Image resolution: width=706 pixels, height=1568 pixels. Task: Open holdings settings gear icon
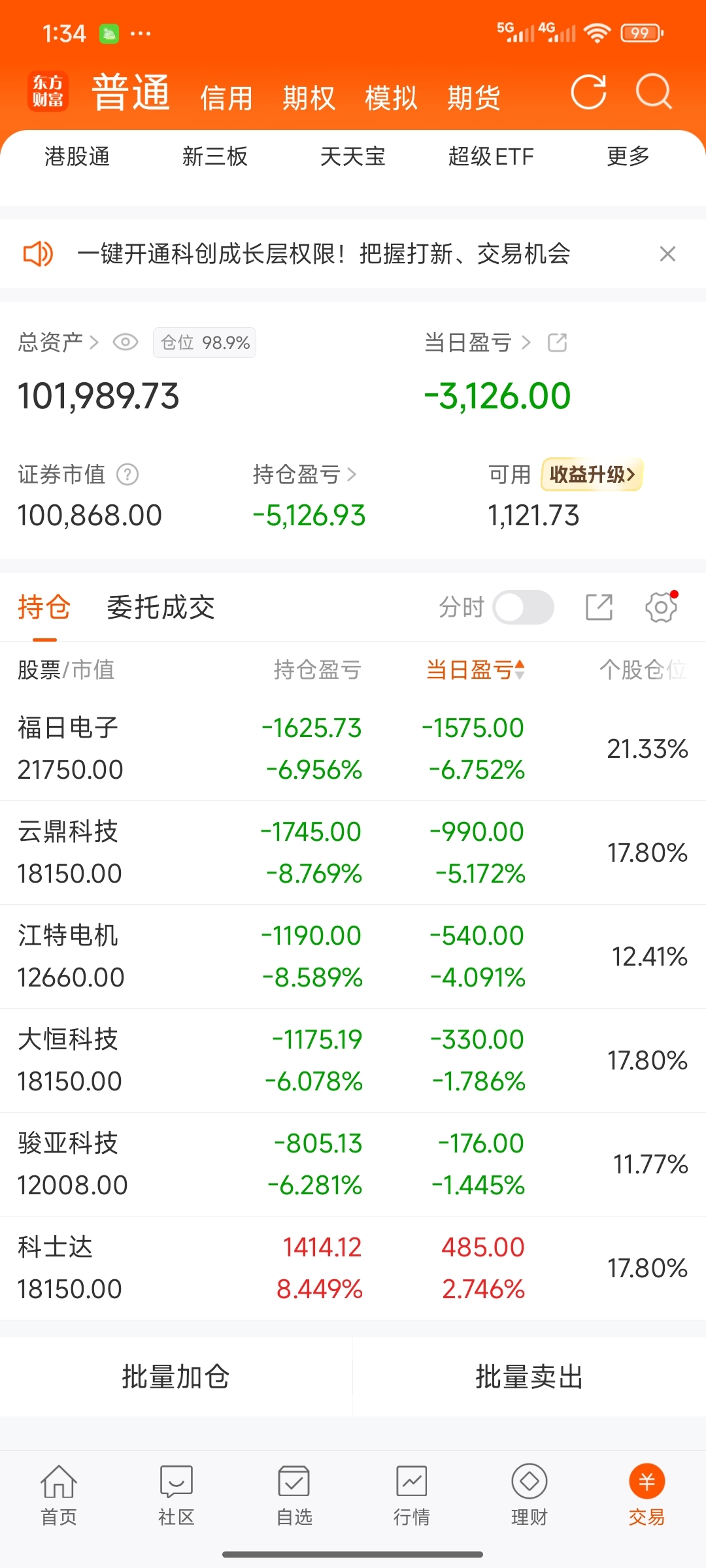tap(662, 607)
